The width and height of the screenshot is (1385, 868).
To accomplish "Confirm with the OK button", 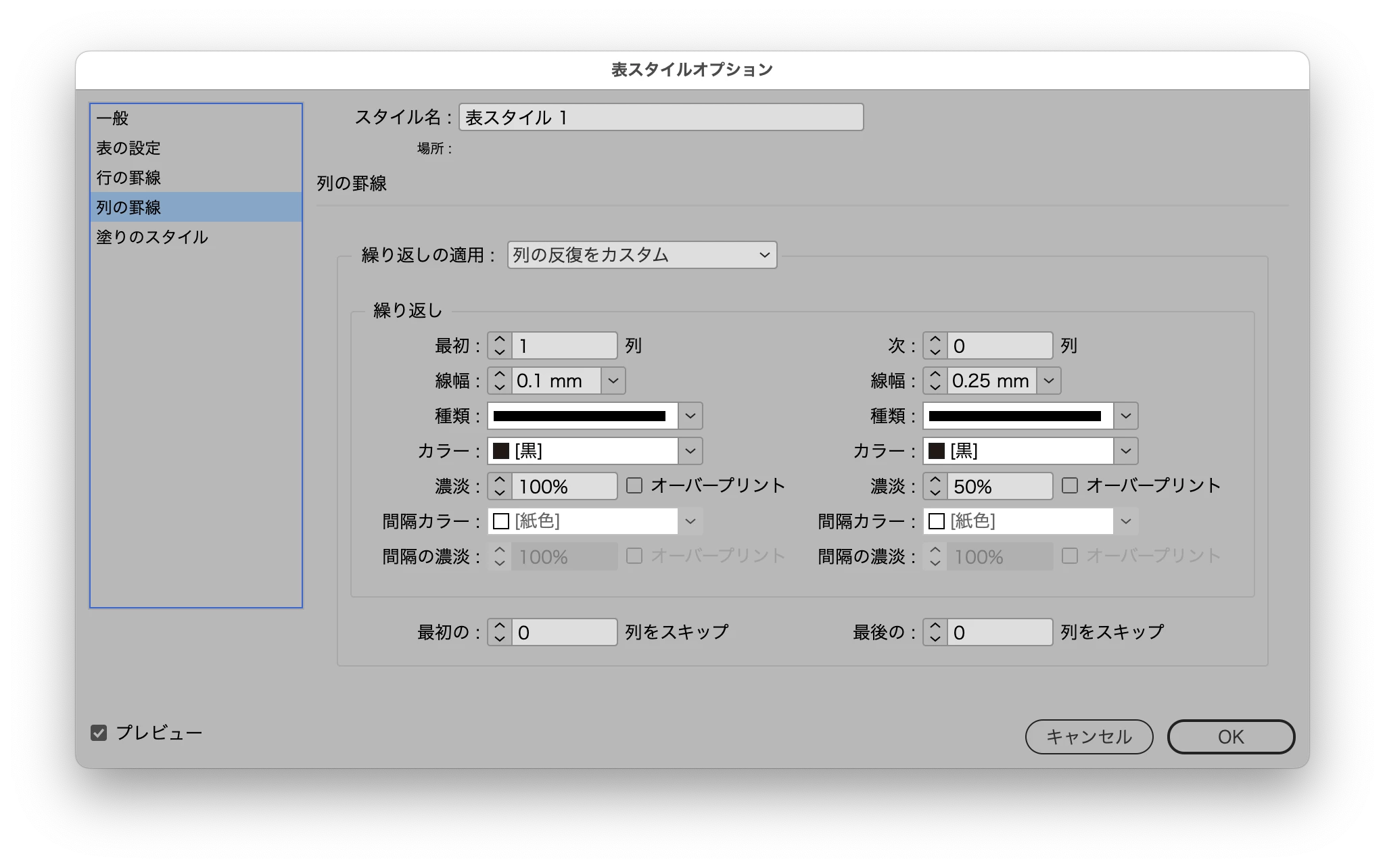I will pos(1230,737).
